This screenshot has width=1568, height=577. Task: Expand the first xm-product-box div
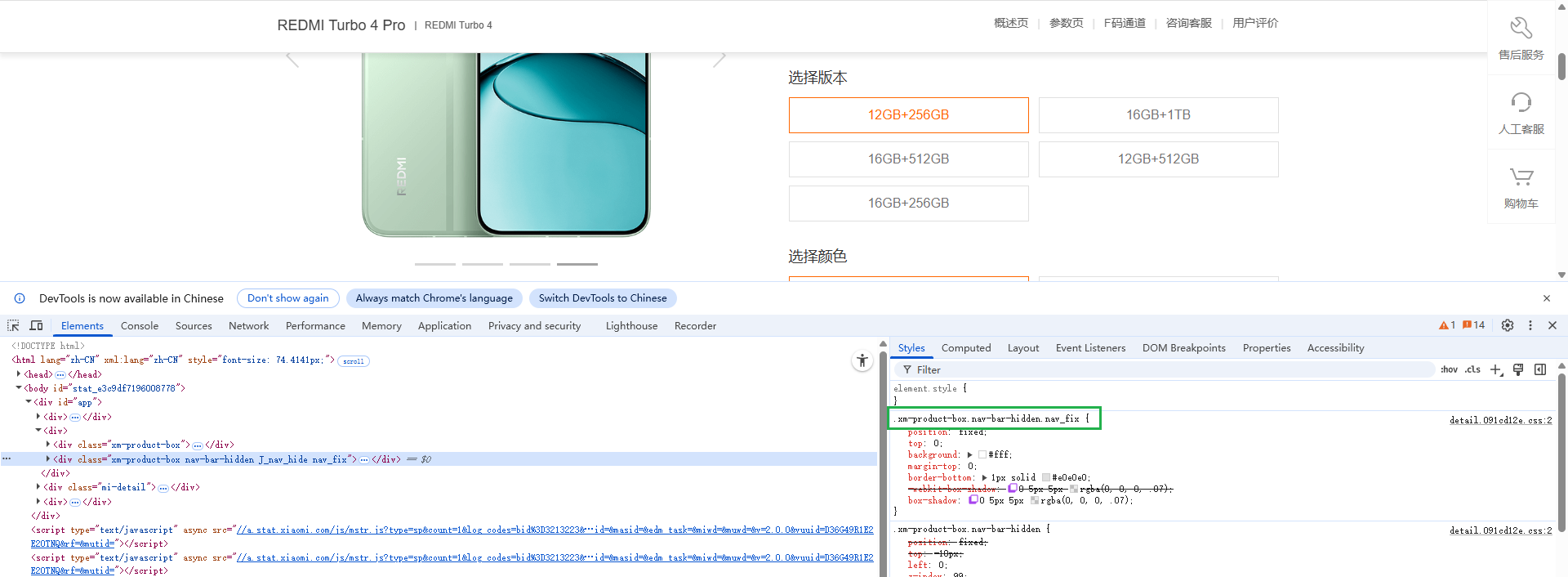(x=48, y=445)
